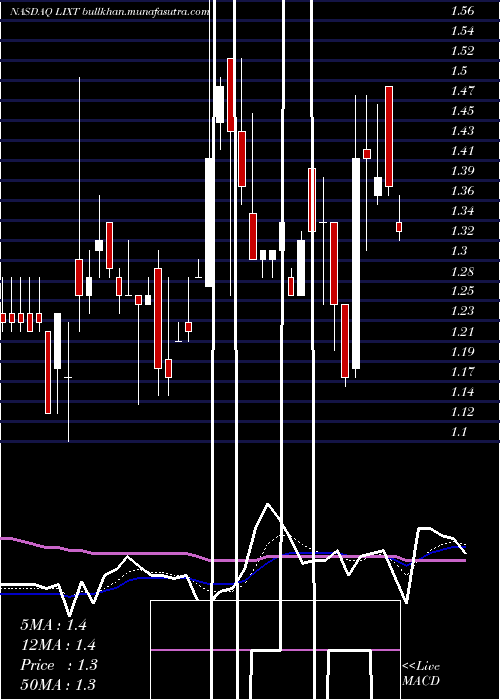
Task: Click the 5MA : 1.4 indicator text
Action: pyautogui.click(x=54, y=625)
